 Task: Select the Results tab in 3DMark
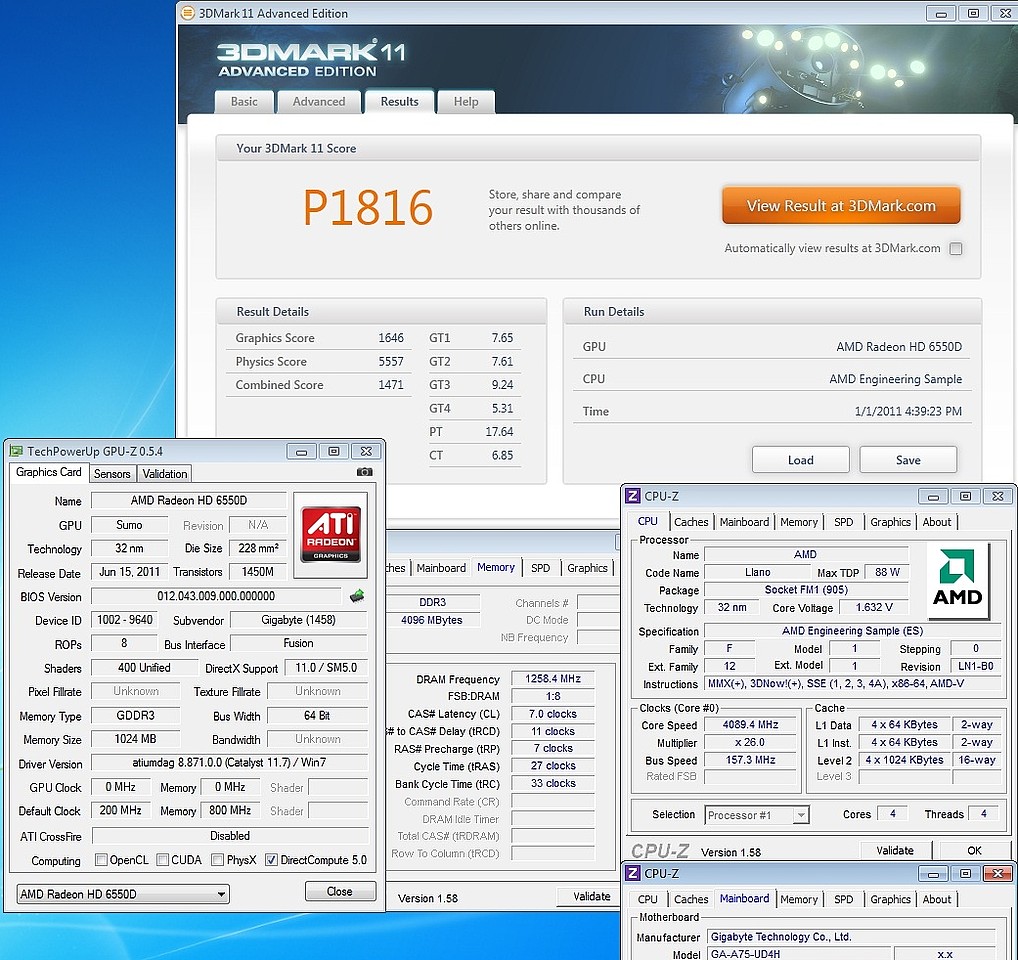pos(399,102)
